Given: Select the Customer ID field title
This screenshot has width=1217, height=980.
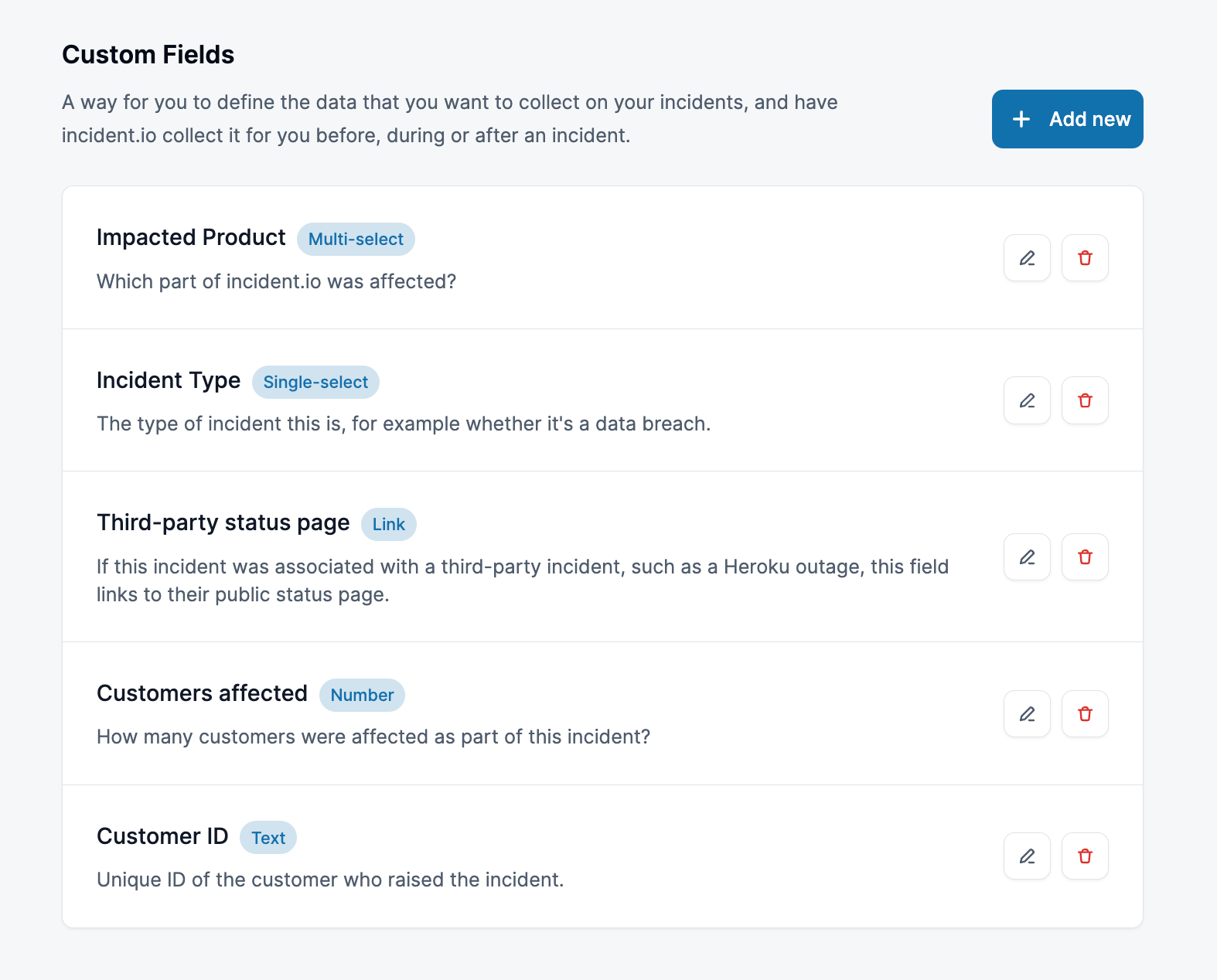Looking at the screenshot, I should 162,836.
